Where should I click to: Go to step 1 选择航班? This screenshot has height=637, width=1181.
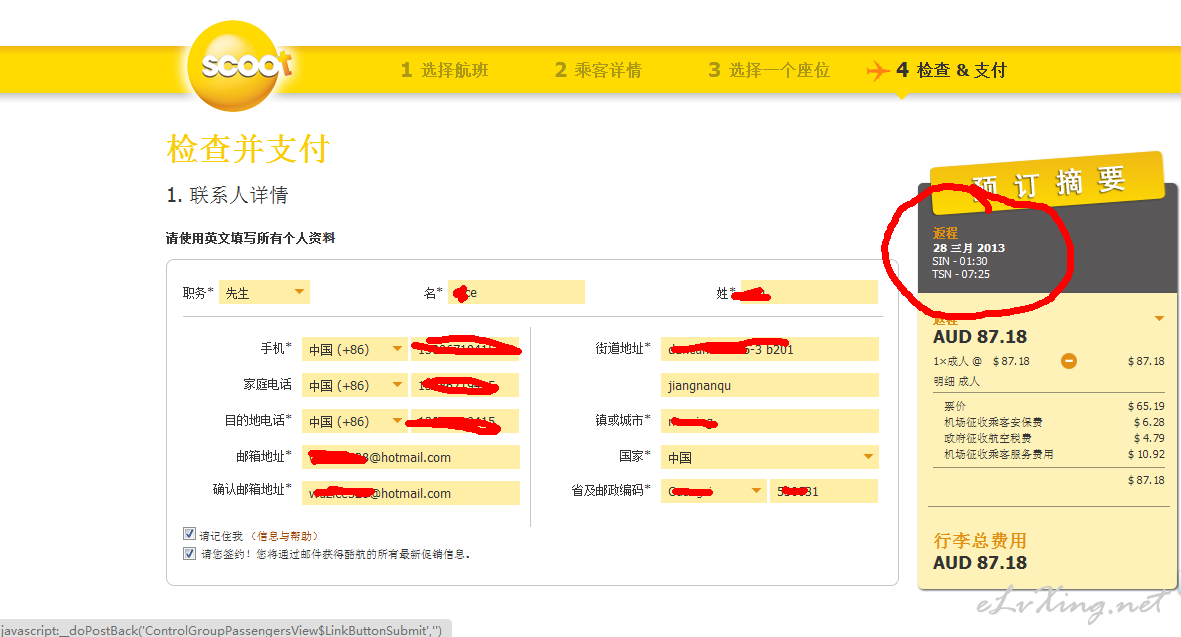click(444, 70)
